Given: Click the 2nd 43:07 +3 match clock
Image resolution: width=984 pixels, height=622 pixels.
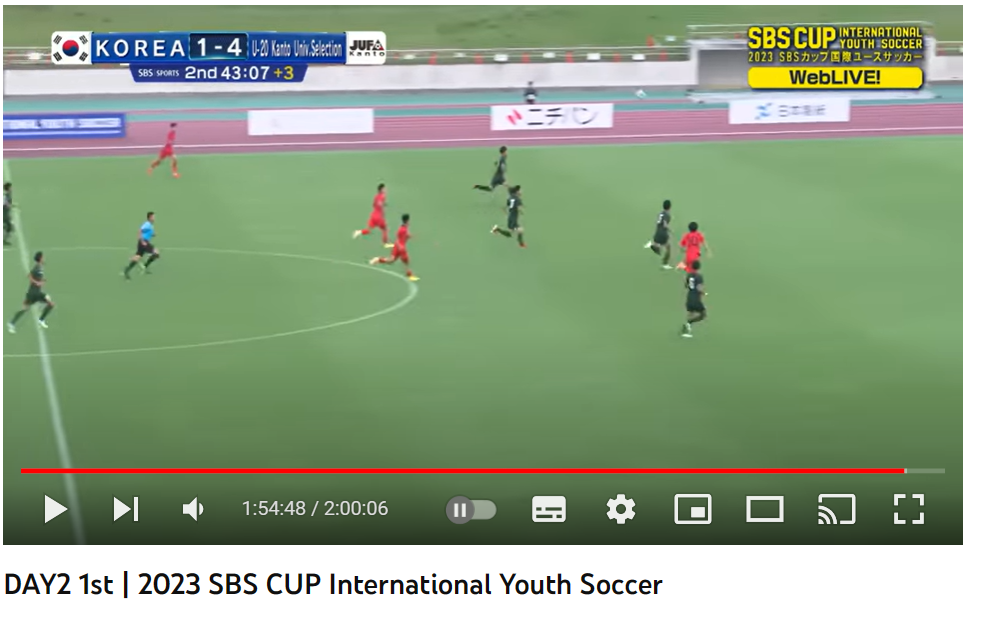Looking at the screenshot, I should pos(238,73).
